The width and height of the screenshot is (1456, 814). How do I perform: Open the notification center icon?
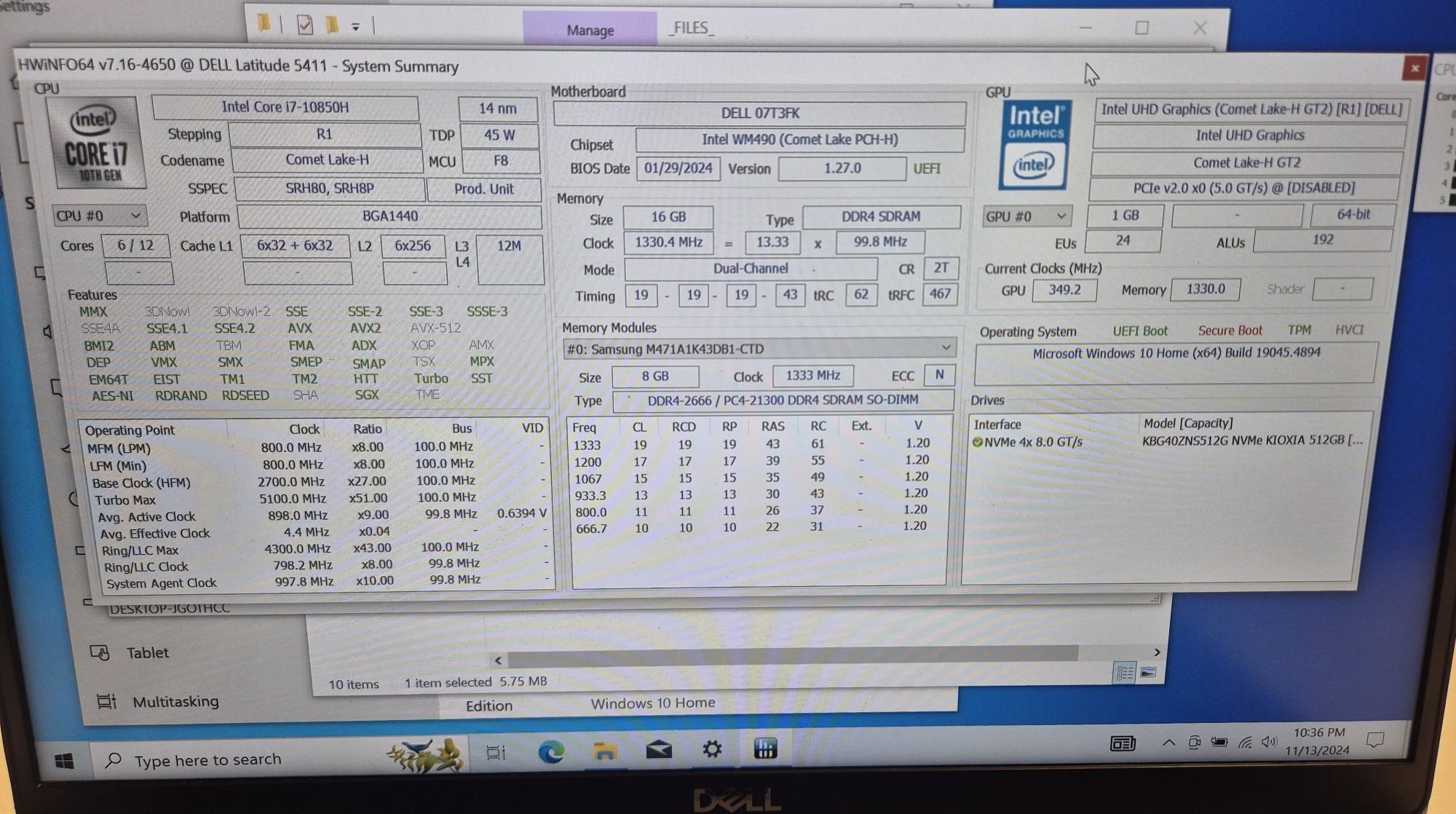(x=1374, y=740)
